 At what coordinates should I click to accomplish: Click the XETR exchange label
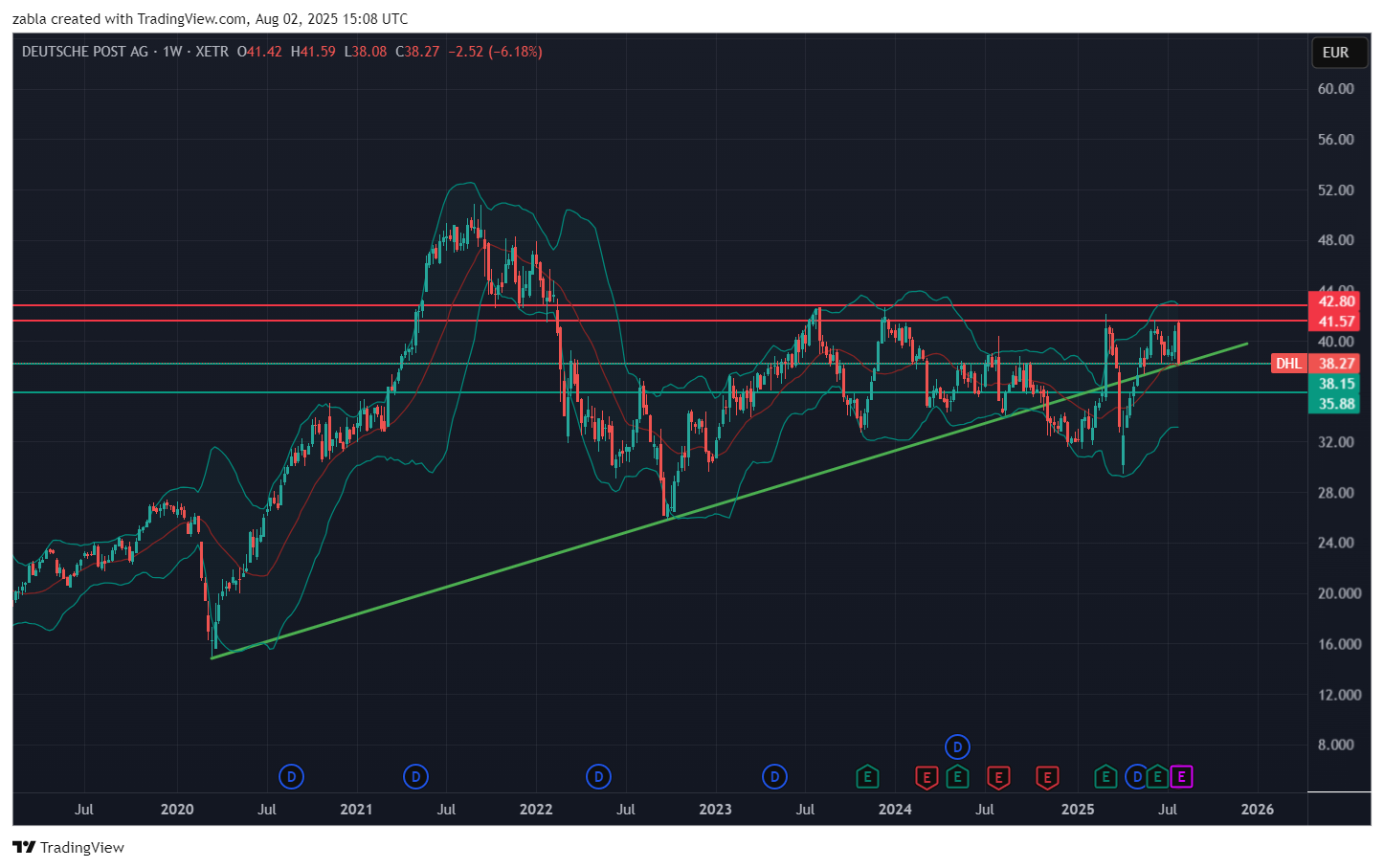pyautogui.click(x=212, y=52)
